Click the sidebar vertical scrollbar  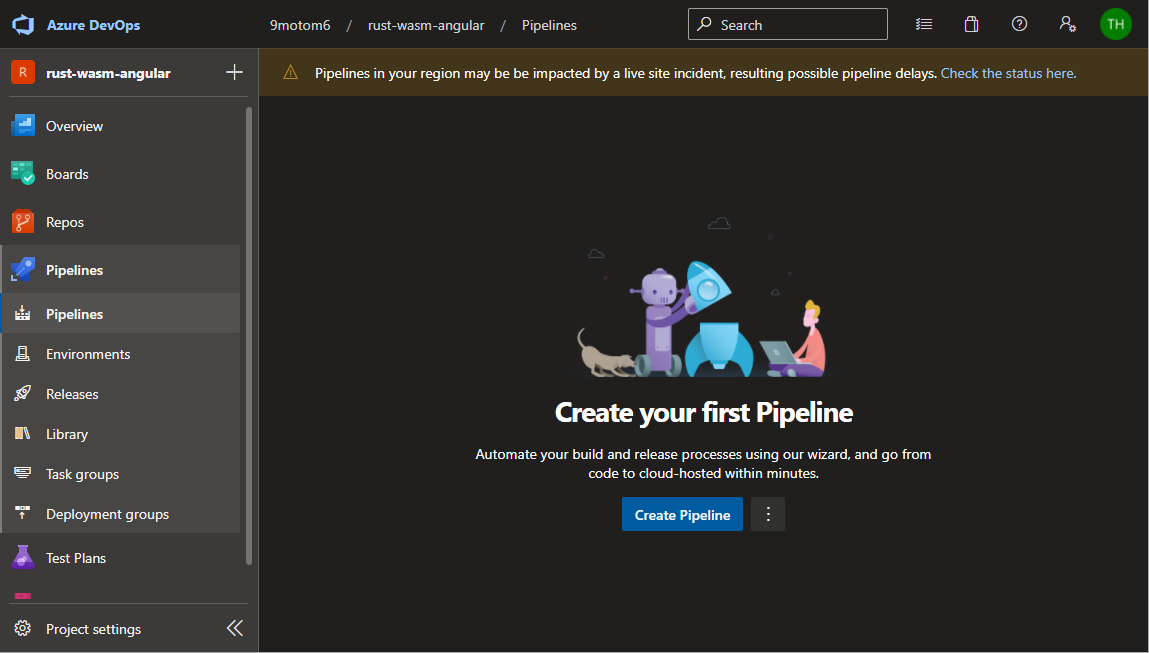[249, 336]
